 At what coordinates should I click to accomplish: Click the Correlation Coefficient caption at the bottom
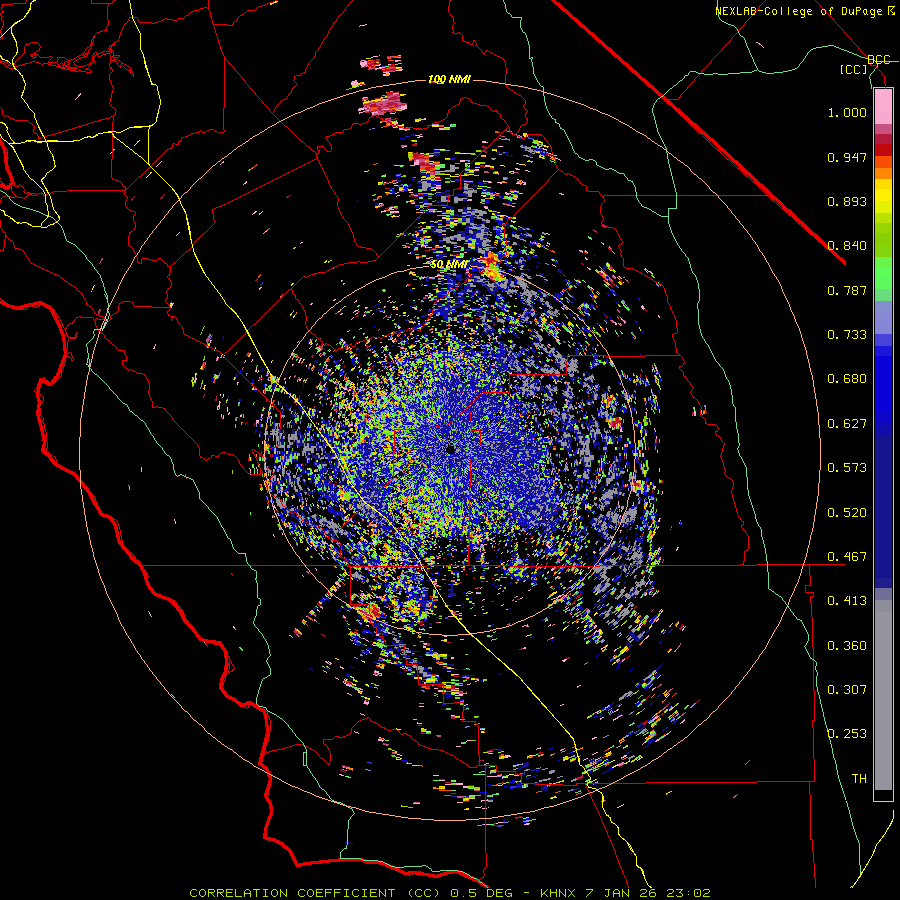pos(450,893)
